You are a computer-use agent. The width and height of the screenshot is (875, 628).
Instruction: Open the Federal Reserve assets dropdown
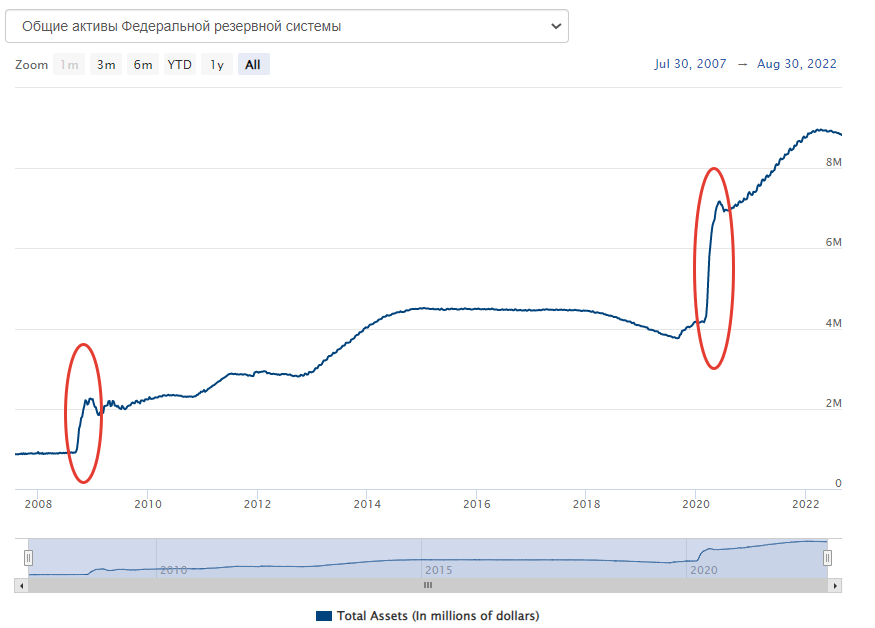(x=286, y=26)
